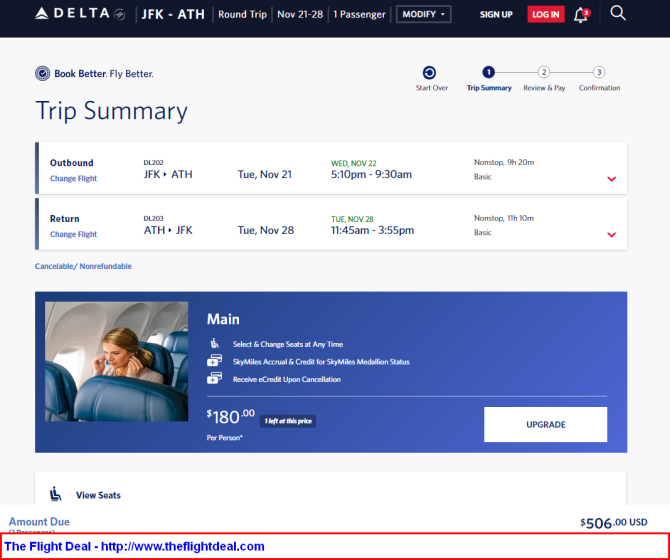Open the MODIFY dropdown

click(423, 15)
